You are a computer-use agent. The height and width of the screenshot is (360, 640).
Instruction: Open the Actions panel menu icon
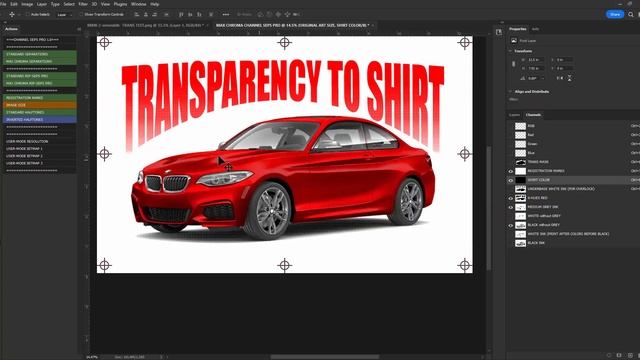(79, 29)
